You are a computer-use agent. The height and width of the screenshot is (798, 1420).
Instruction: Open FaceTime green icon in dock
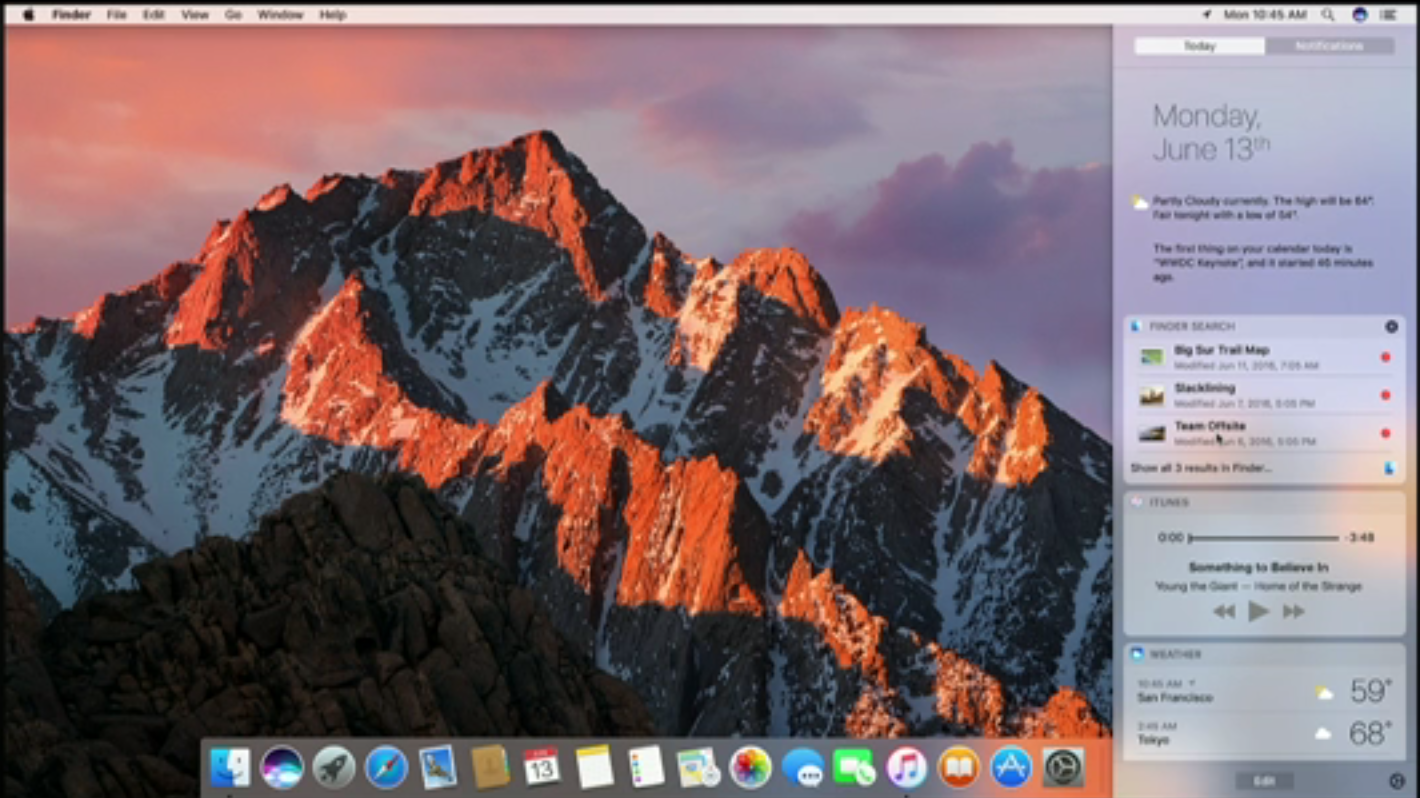pyautogui.click(x=854, y=768)
